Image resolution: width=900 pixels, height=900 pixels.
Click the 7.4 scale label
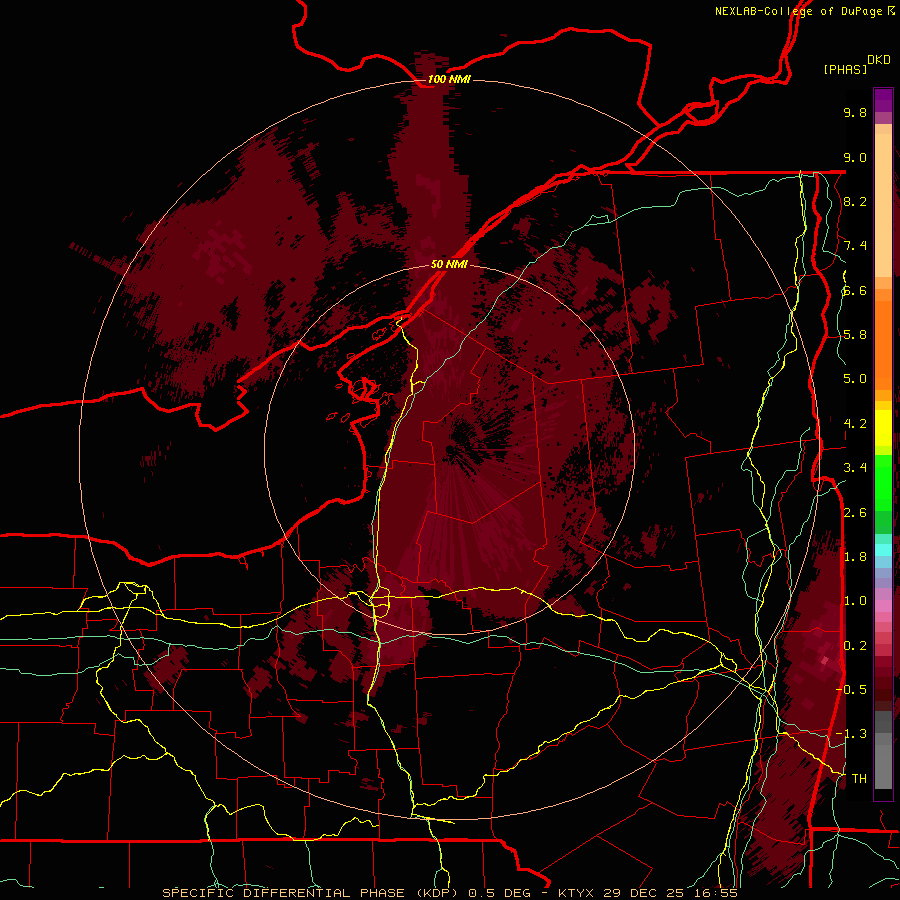click(855, 246)
